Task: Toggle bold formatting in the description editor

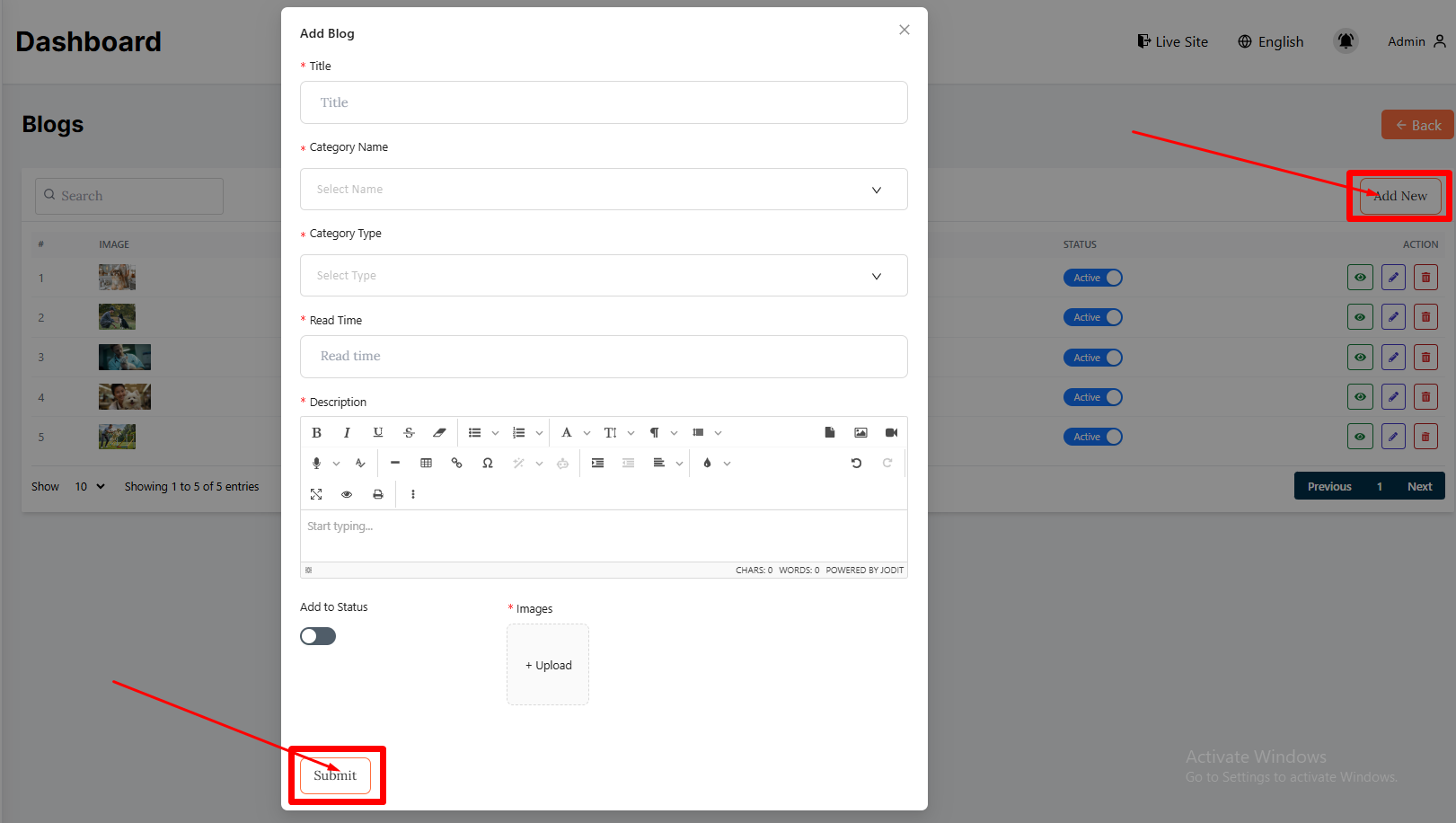Action: 316,433
